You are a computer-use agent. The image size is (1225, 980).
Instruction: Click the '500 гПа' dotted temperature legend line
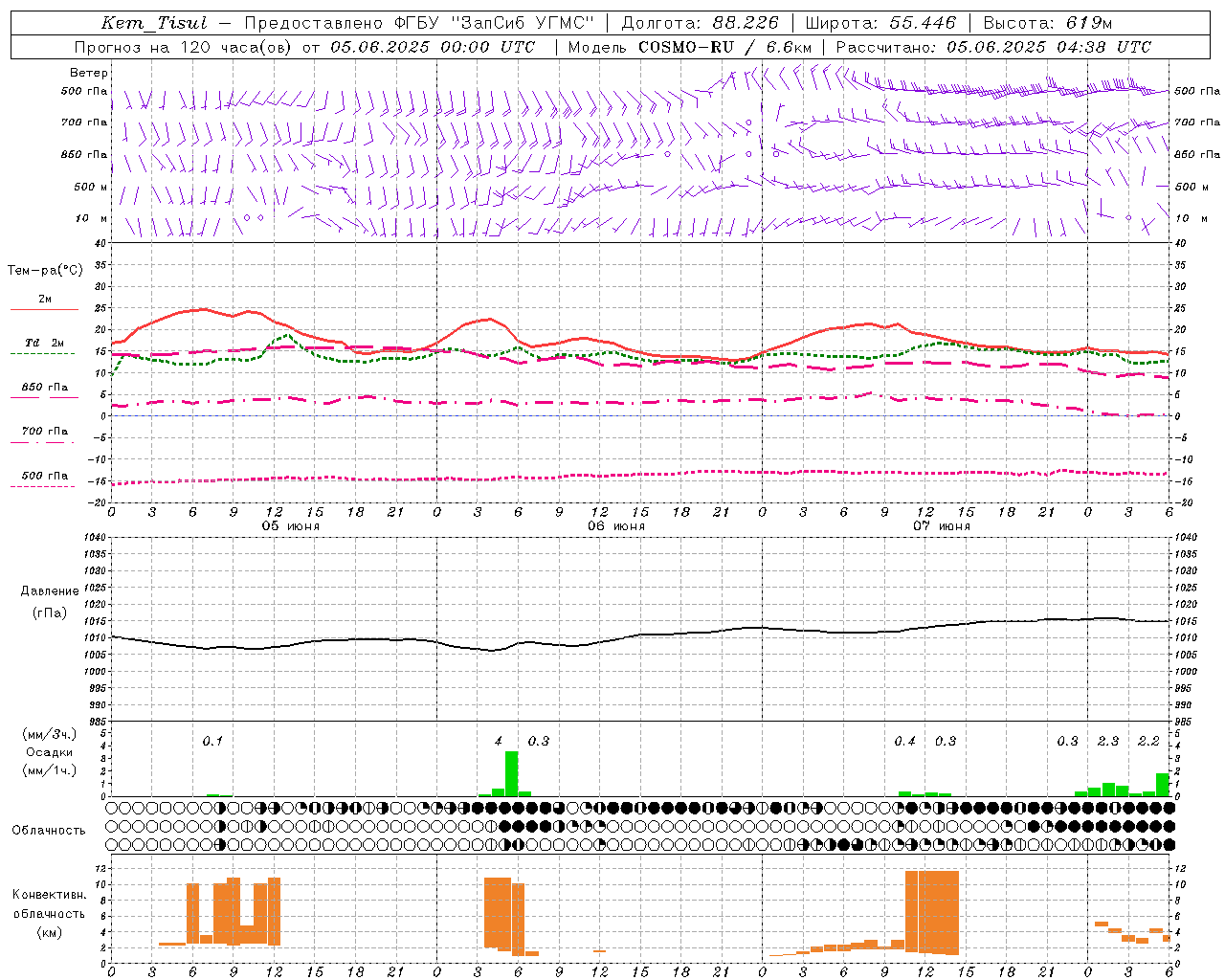point(43,486)
